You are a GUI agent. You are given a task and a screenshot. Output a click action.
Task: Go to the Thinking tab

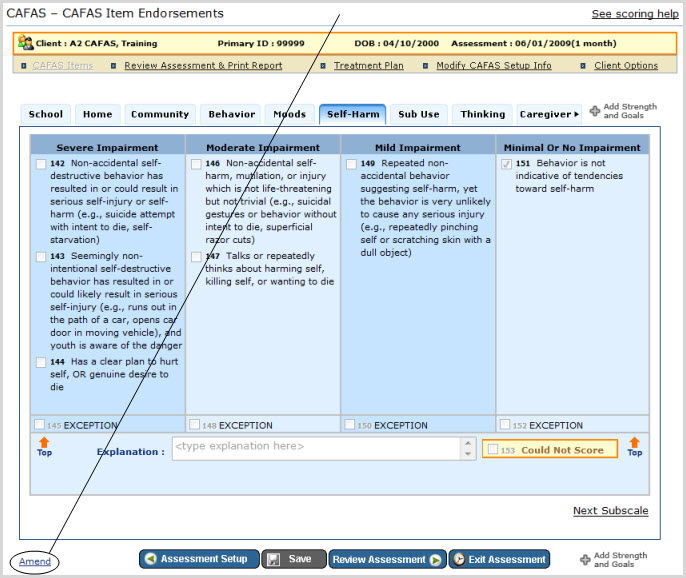pos(482,114)
